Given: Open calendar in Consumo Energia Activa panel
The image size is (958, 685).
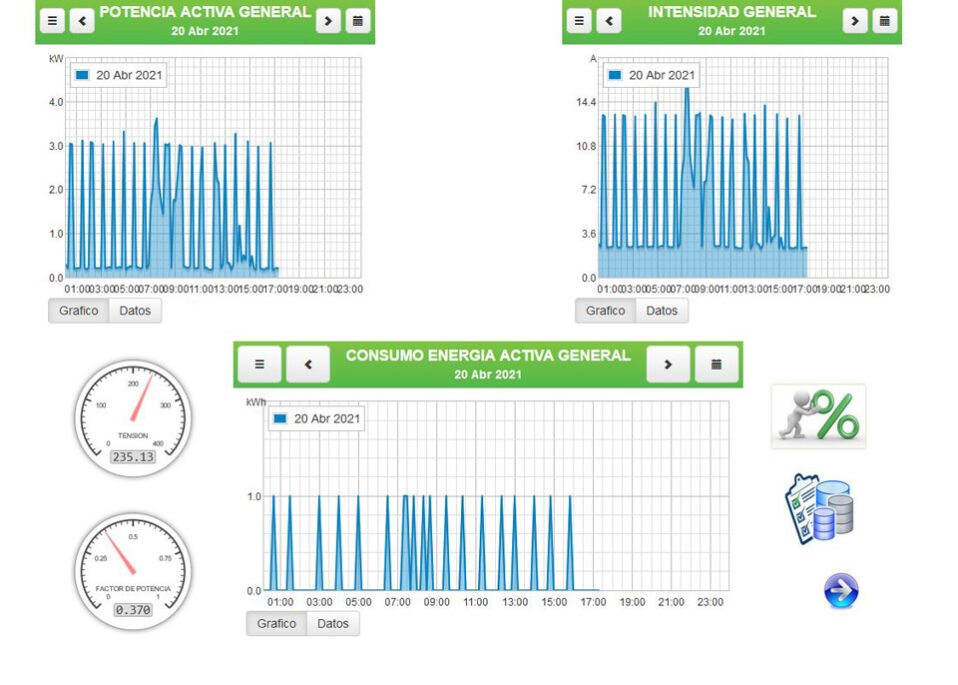Looking at the screenshot, I should pos(716,365).
